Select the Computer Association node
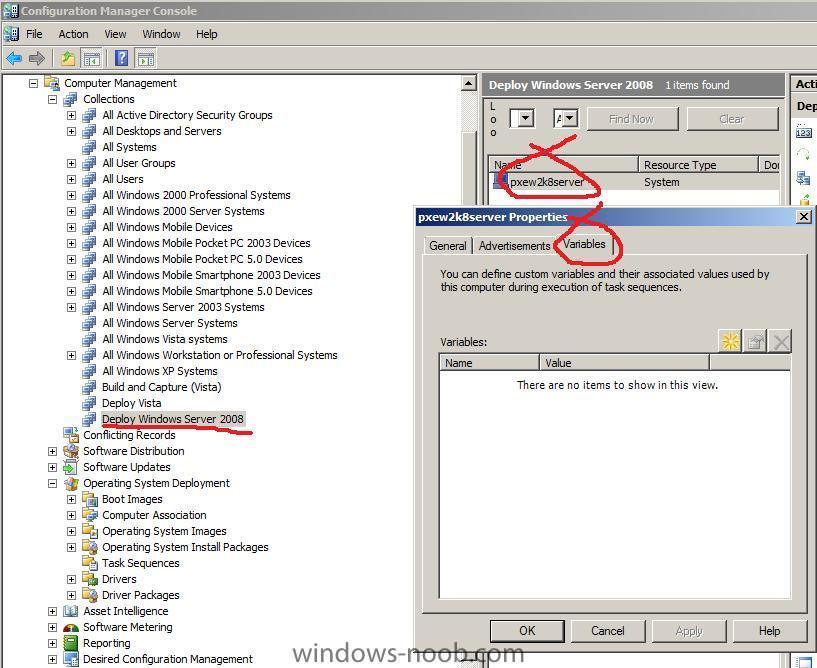817x668 pixels. pyautogui.click(x=154, y=515)
